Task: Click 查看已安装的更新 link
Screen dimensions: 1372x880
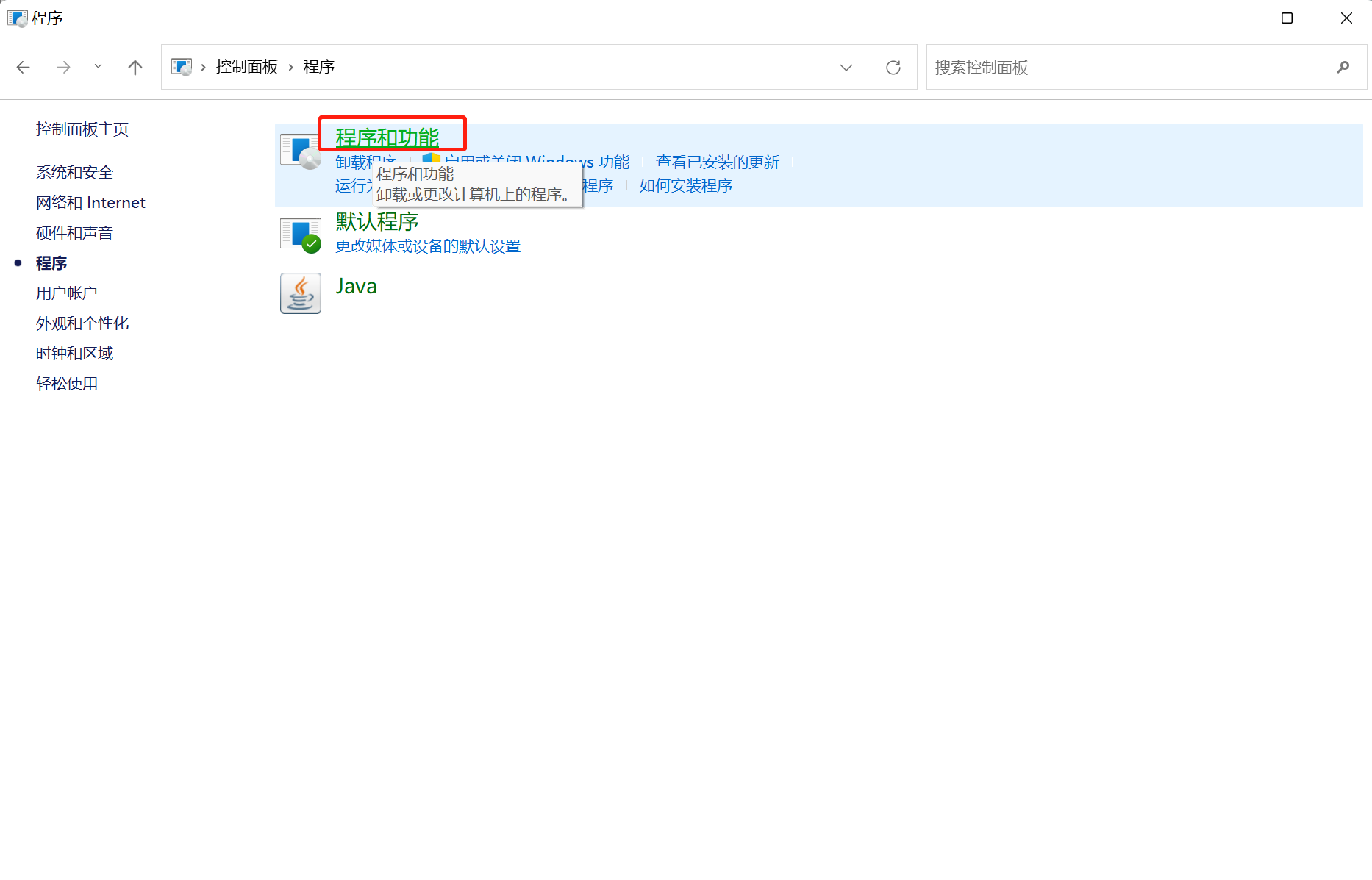Action: coord(717,162)
